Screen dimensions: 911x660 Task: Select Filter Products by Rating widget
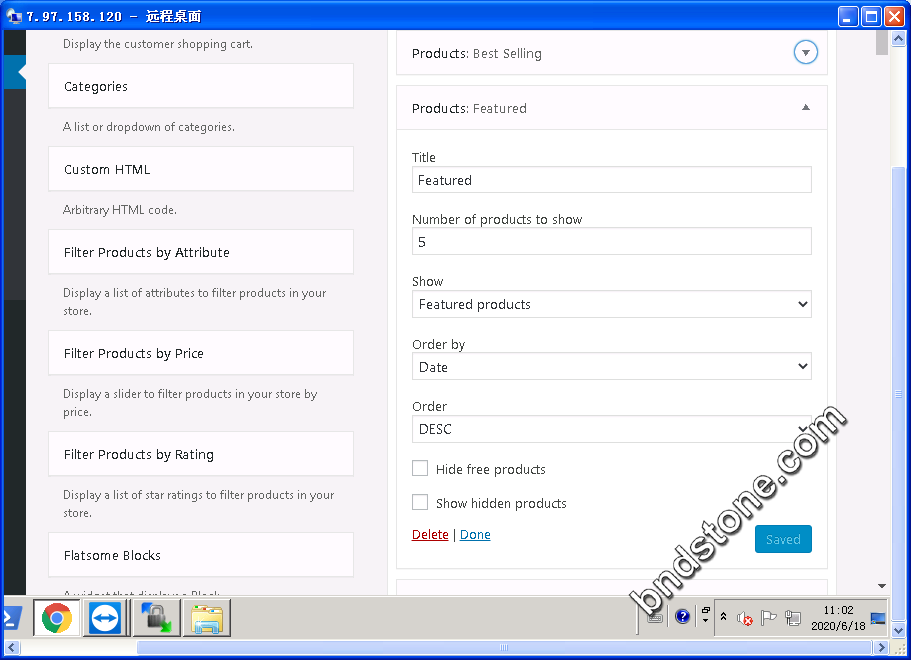pos(201,454)
